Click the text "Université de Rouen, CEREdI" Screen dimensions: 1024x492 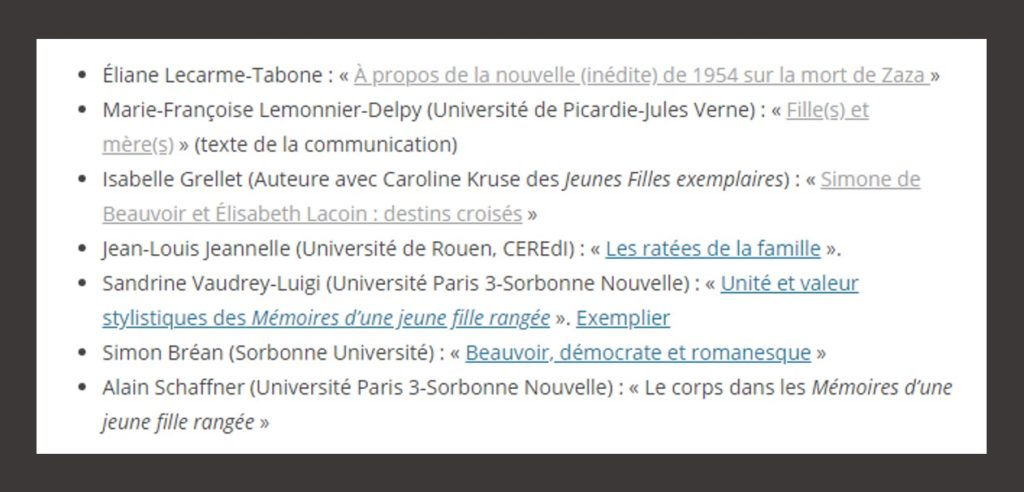436,249
